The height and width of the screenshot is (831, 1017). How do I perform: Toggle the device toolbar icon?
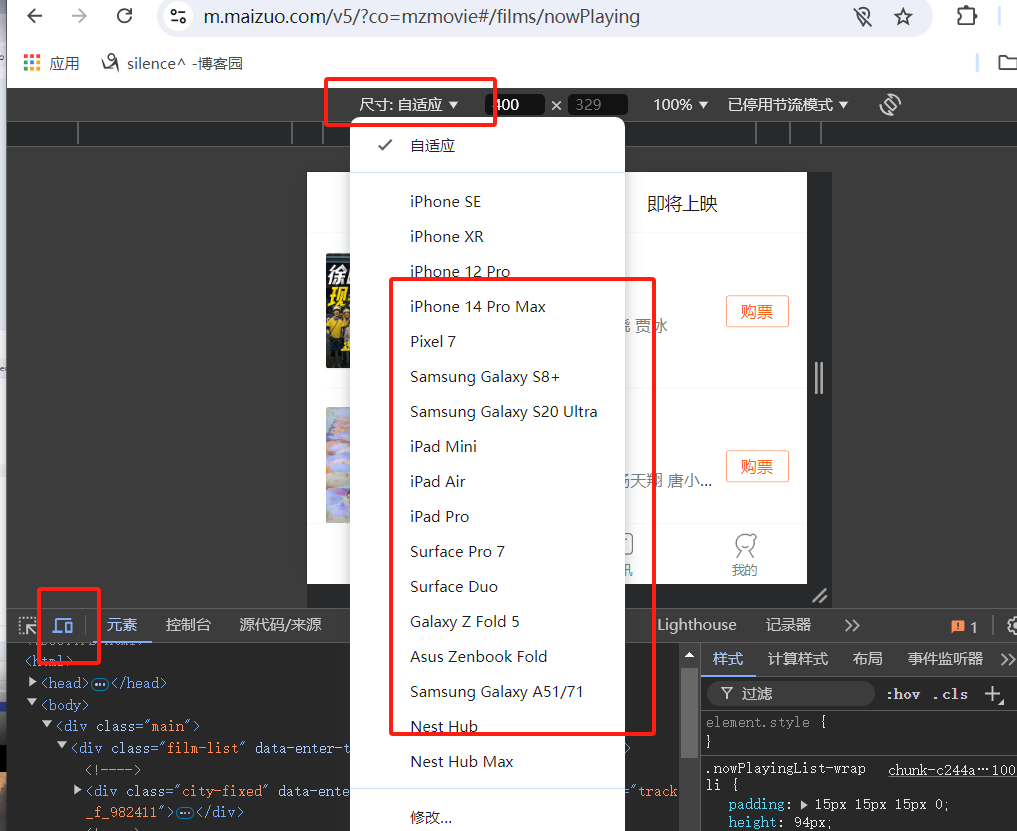(x=63, y=625)
